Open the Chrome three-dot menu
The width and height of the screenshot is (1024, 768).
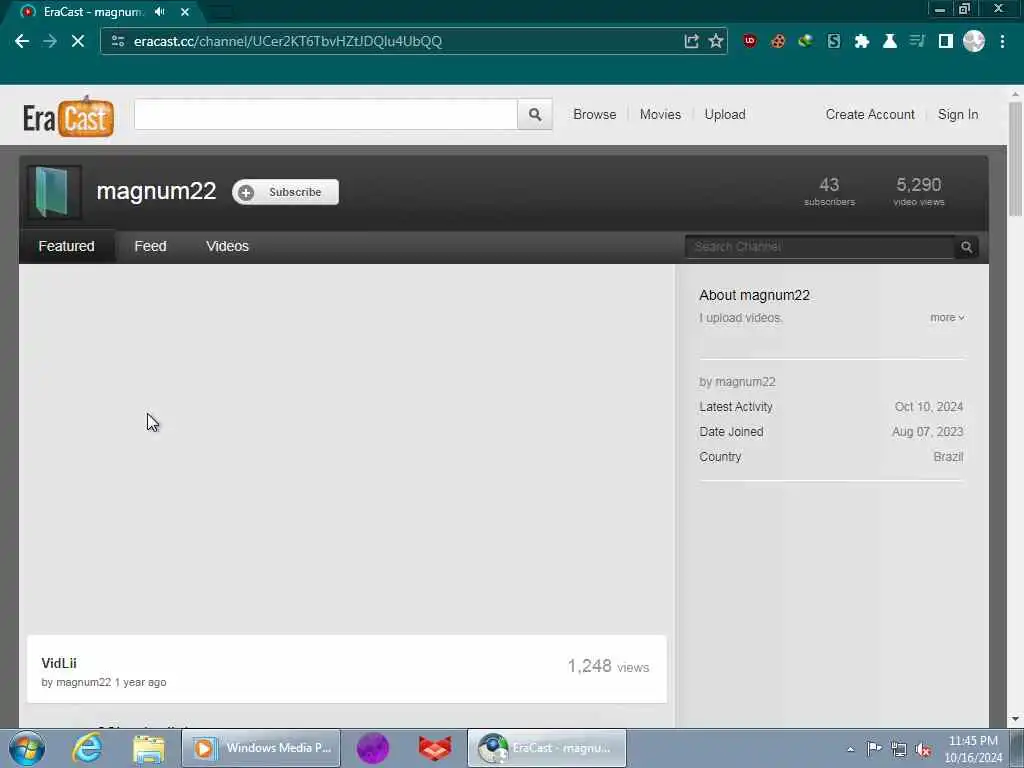point(1002,41)
